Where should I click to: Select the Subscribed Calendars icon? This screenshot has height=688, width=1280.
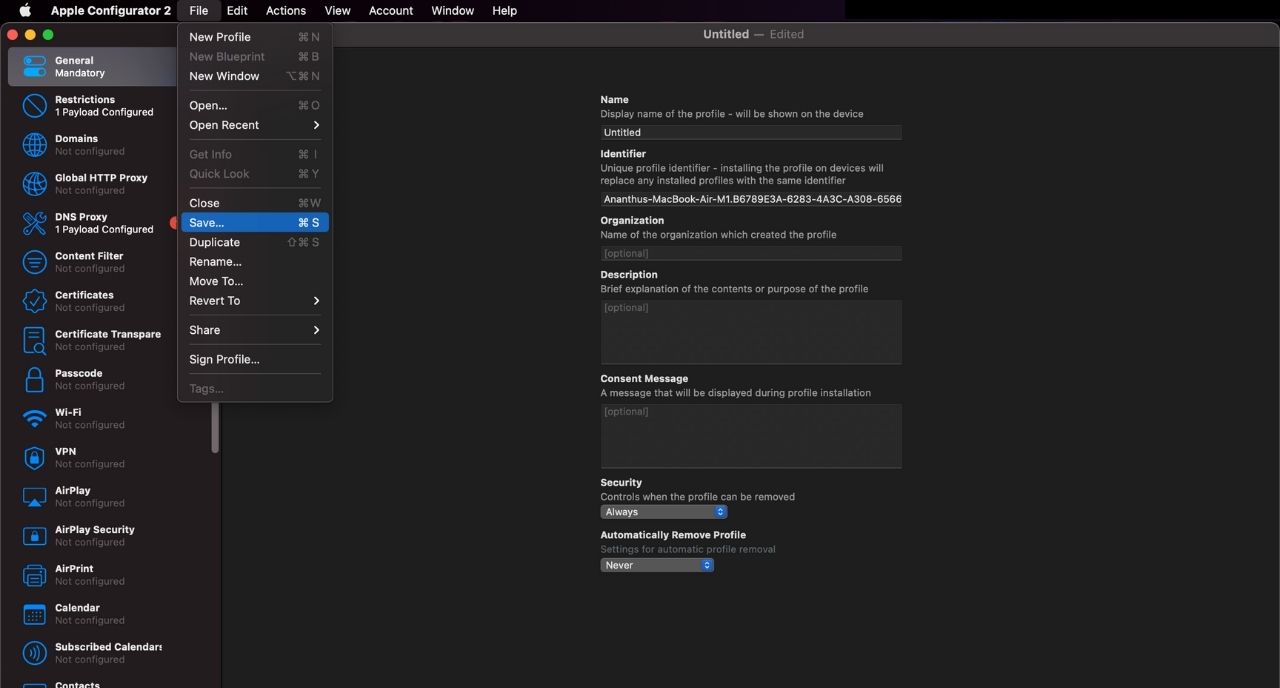coord(35,653)
